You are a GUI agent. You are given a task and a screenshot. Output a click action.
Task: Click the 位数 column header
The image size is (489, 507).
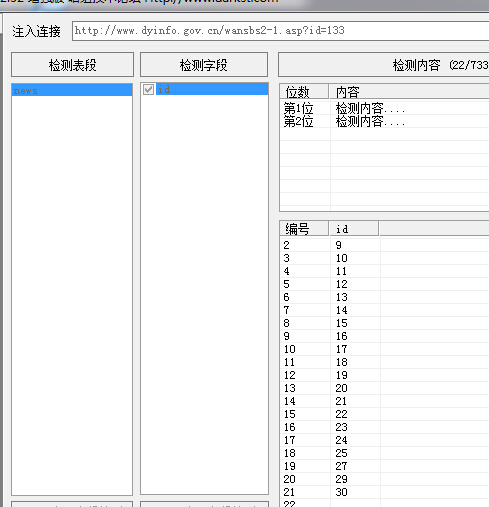coord(304,92)
